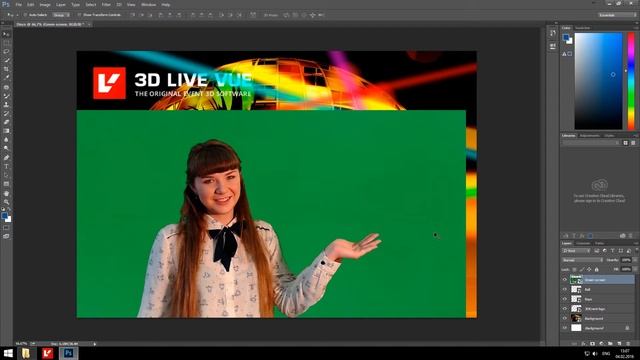The width and height of the screenshot is (640, 360).
Task: Open the Window menu
Action: [x=148, y=5]
